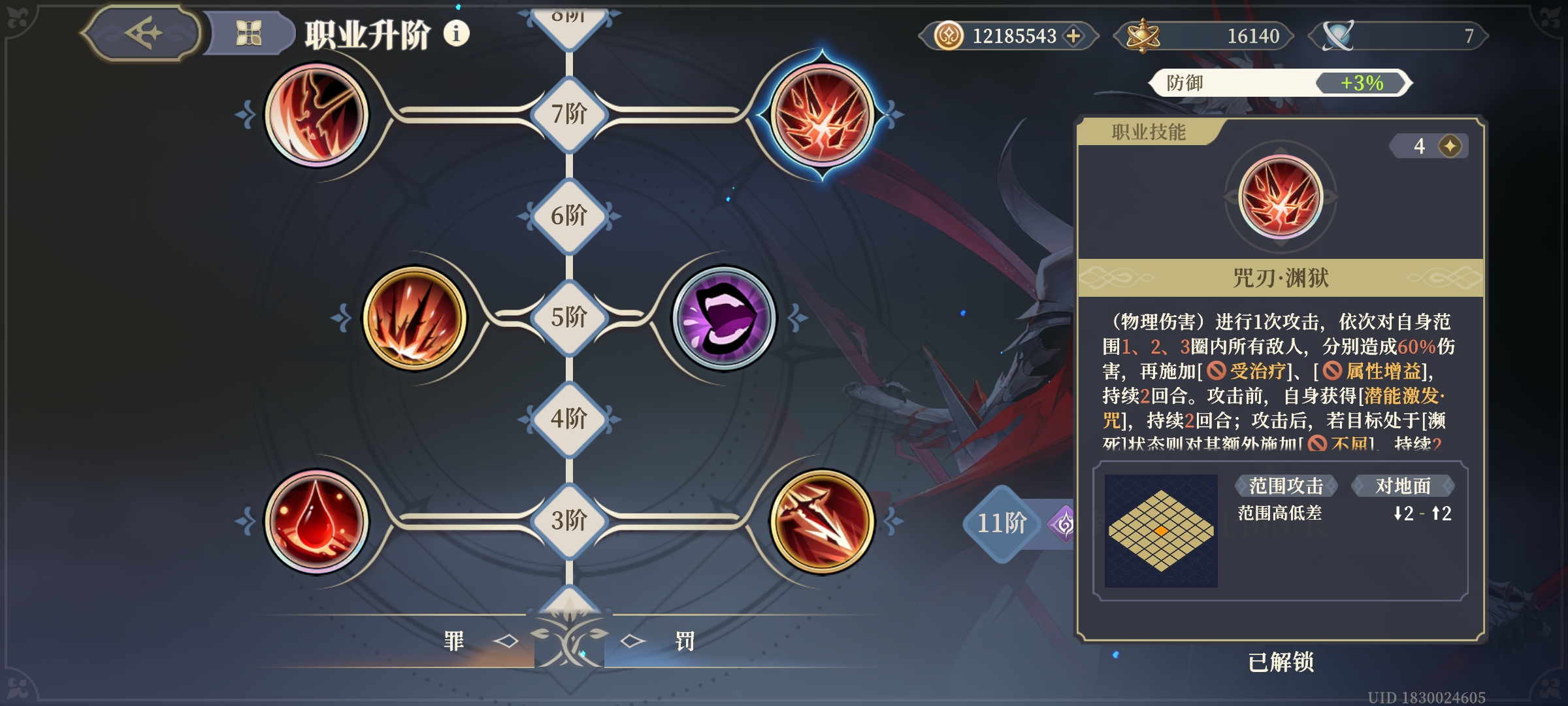Click the 4阶 tier diamond node
Image resolution: width=1568 pixels, height=706 pixels.
(x=569, y=419)
